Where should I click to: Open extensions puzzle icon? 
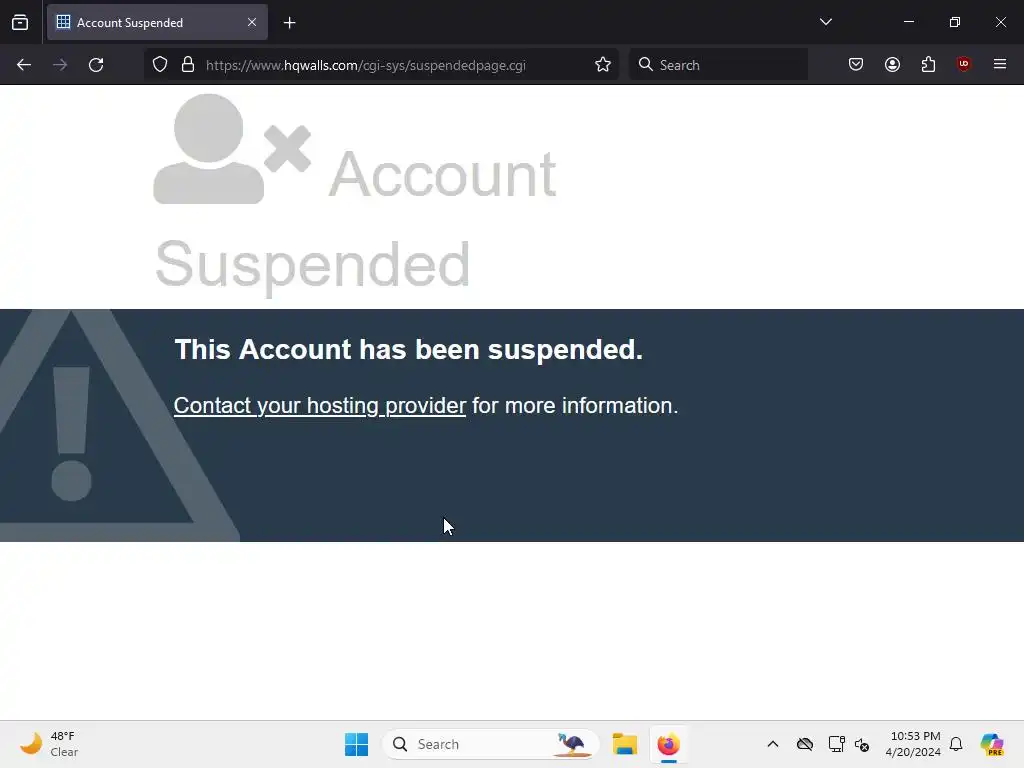928,64
